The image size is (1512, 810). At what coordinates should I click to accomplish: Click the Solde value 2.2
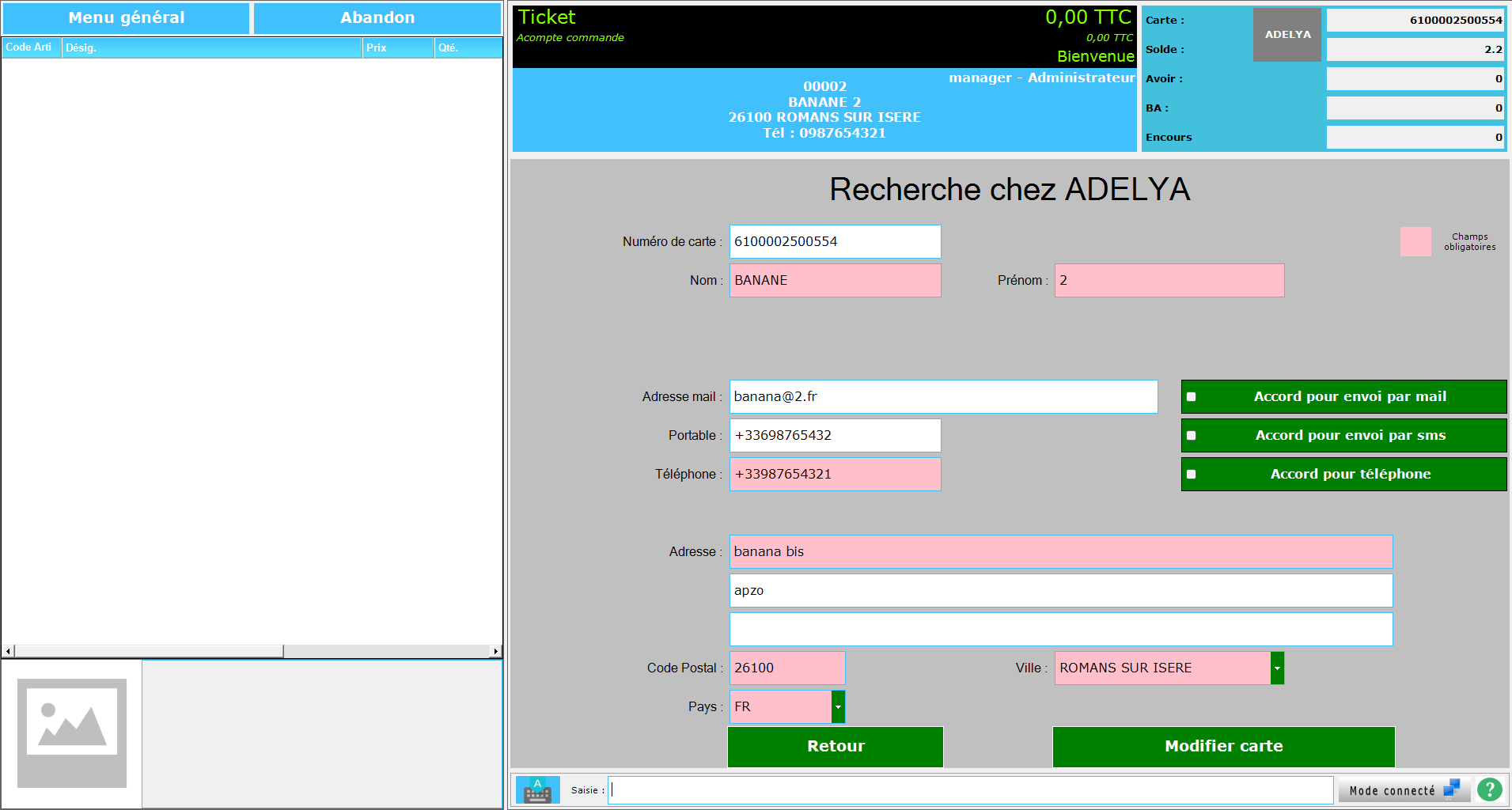(x=1415, y=50)
